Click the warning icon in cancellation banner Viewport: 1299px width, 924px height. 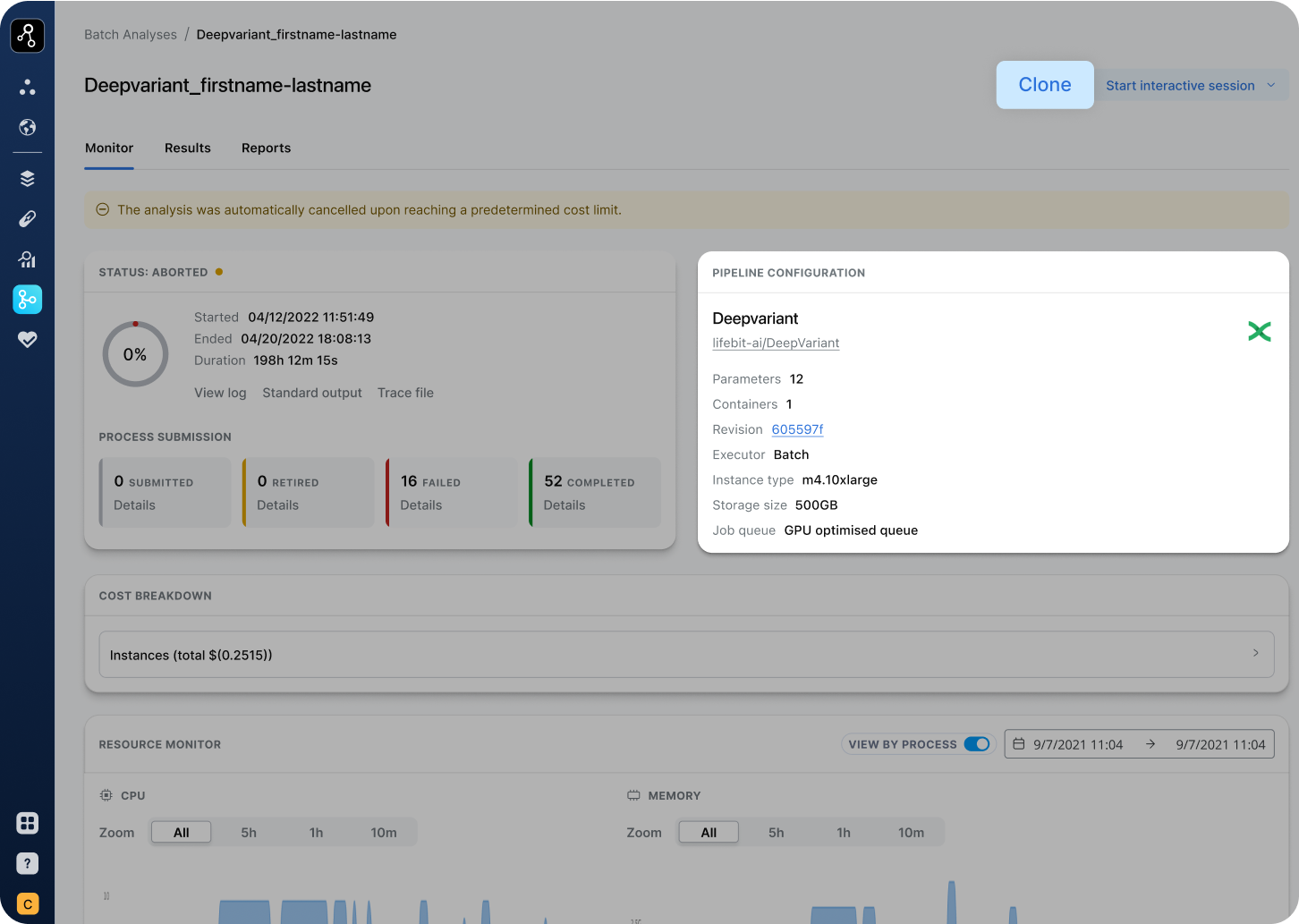(x=102, y=209)
